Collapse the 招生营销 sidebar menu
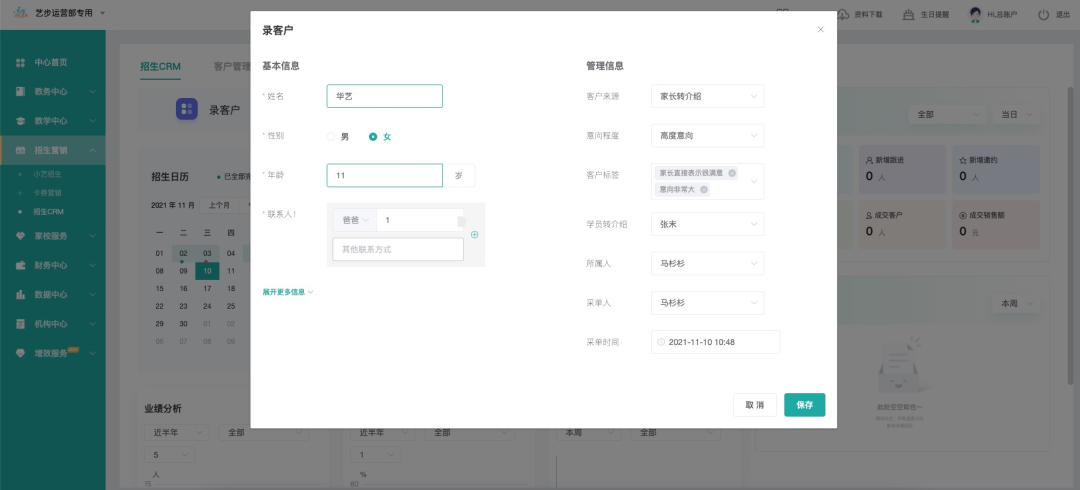The width and height of the screenshot is (1080, 490). point(92,150)
